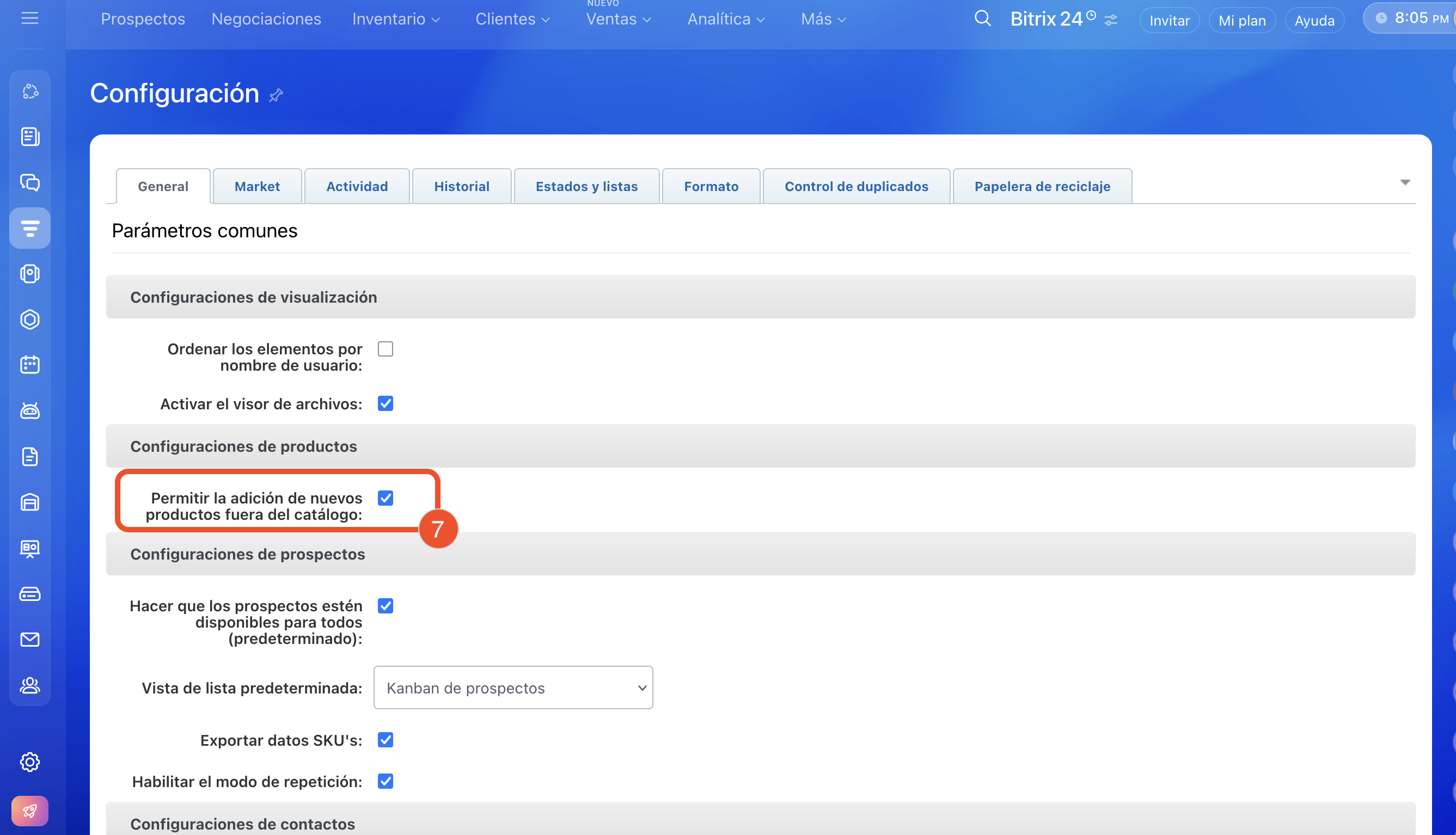Click the Mi plan button
Viewport: 1456px width, 835px height.
click(x=1241, y=21)
